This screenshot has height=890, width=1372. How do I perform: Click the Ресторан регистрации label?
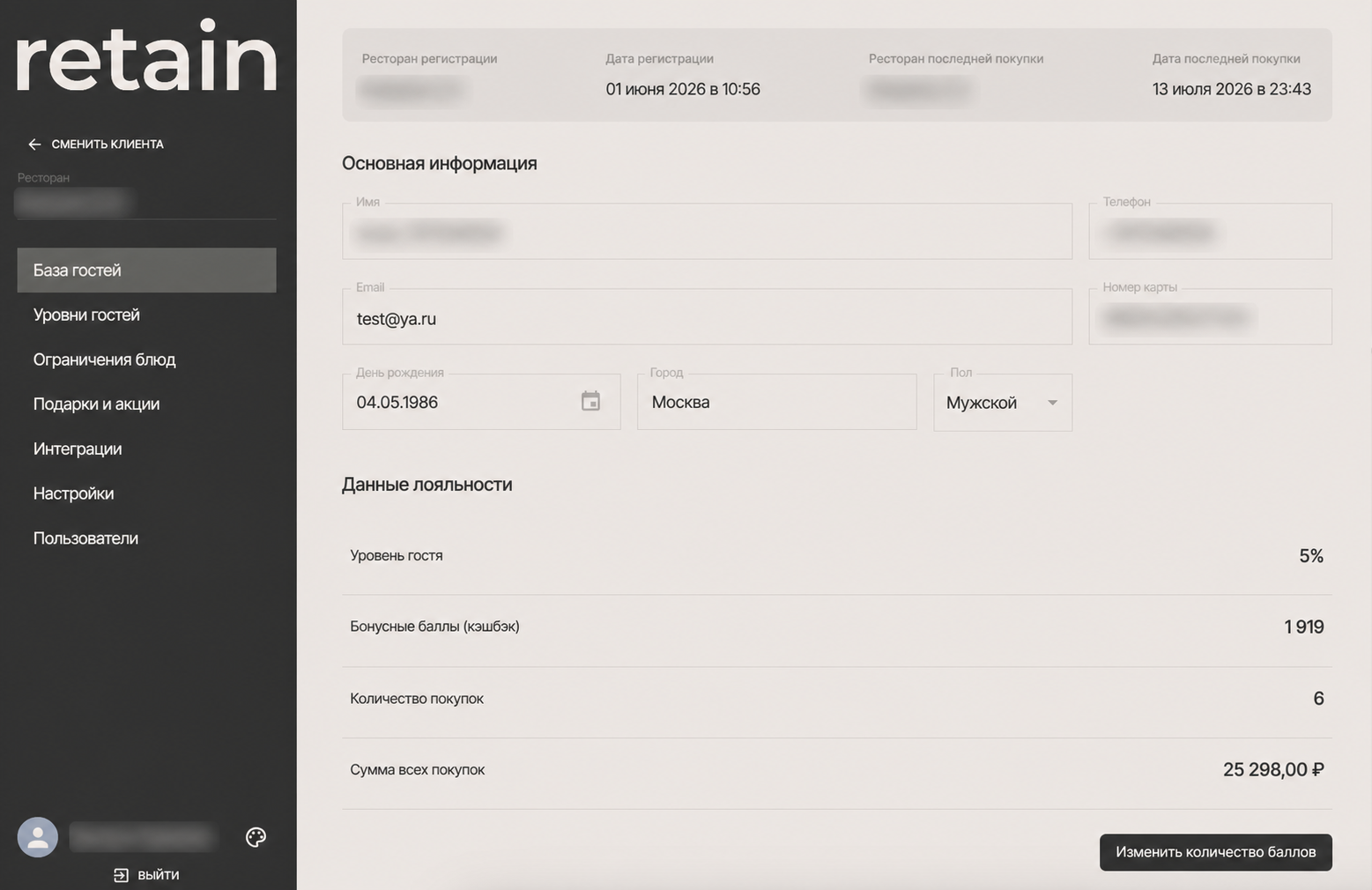pyautogui.click(x=429, y=59)
